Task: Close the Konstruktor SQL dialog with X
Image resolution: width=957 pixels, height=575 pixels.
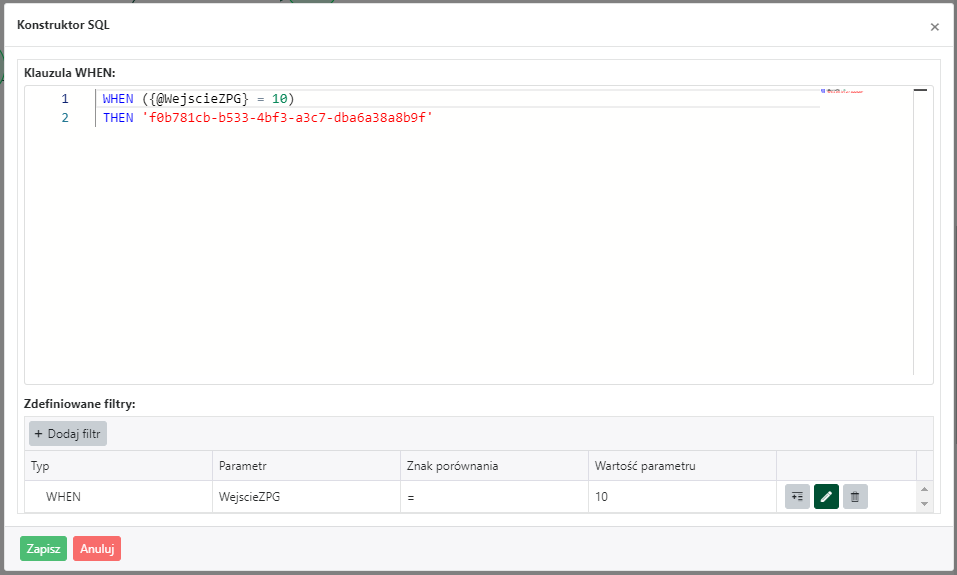Action: coord(934,27)
